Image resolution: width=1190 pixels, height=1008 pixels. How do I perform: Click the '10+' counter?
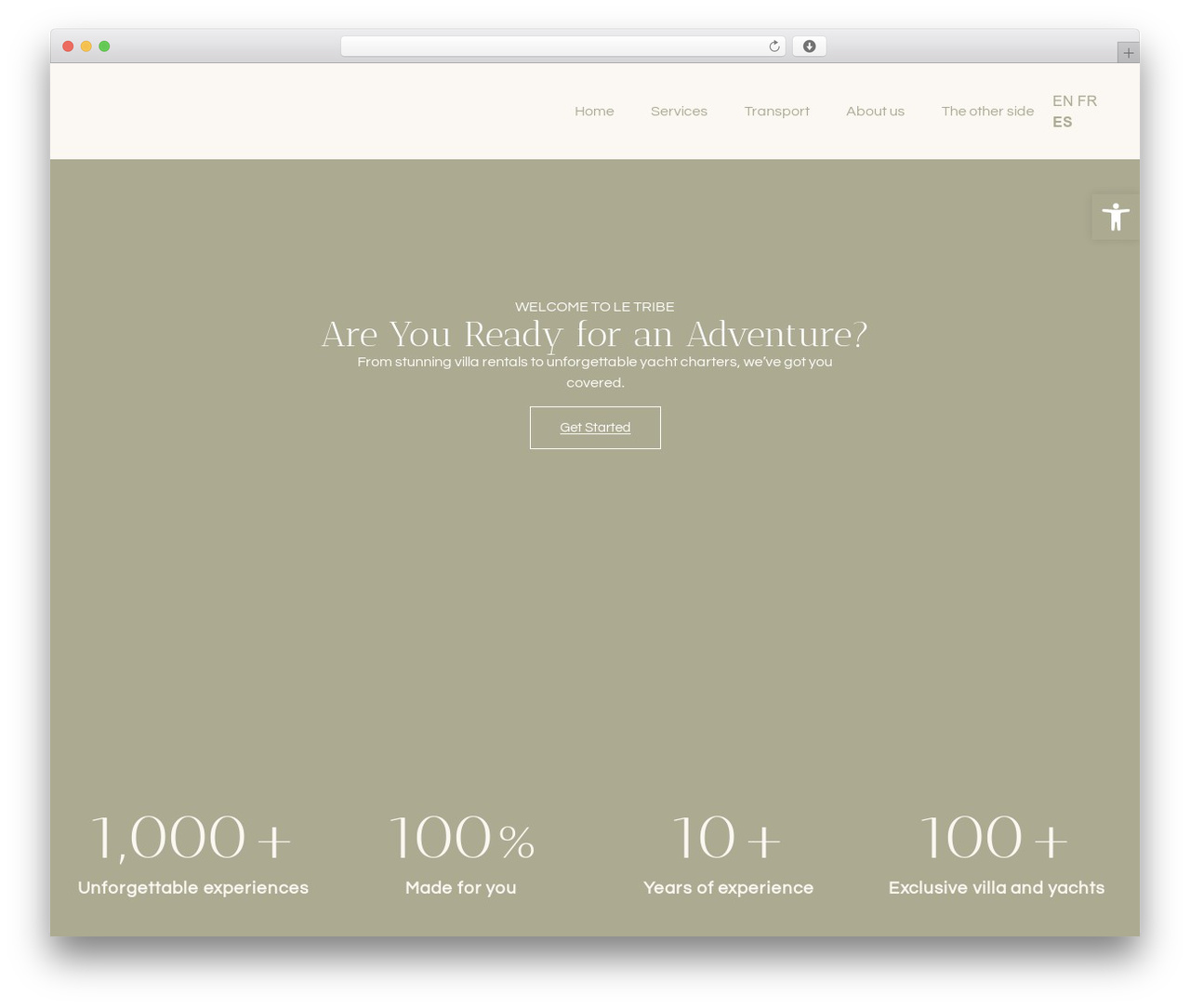tap(727, 837)
